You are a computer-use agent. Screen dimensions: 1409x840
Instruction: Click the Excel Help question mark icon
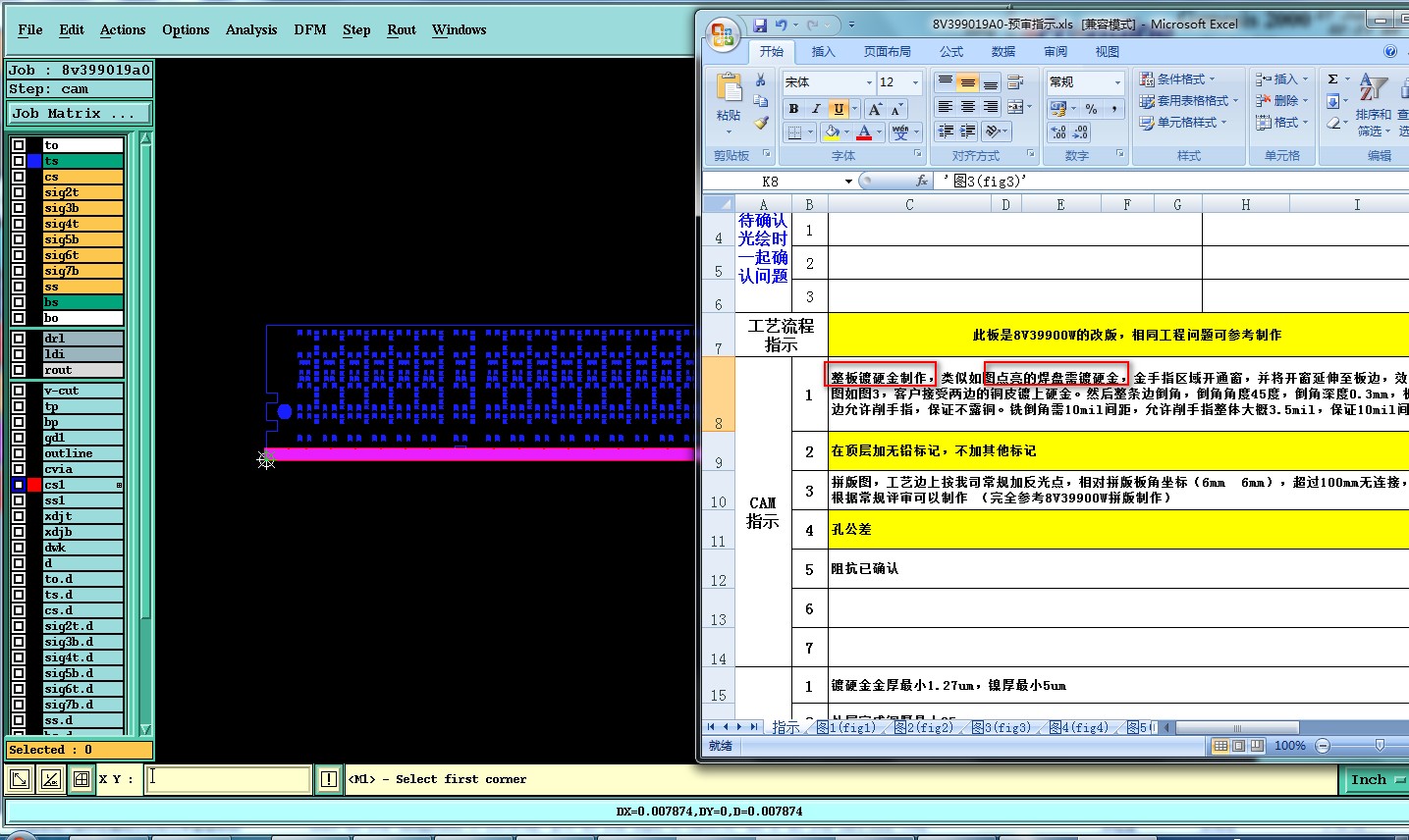[1390, 51]
